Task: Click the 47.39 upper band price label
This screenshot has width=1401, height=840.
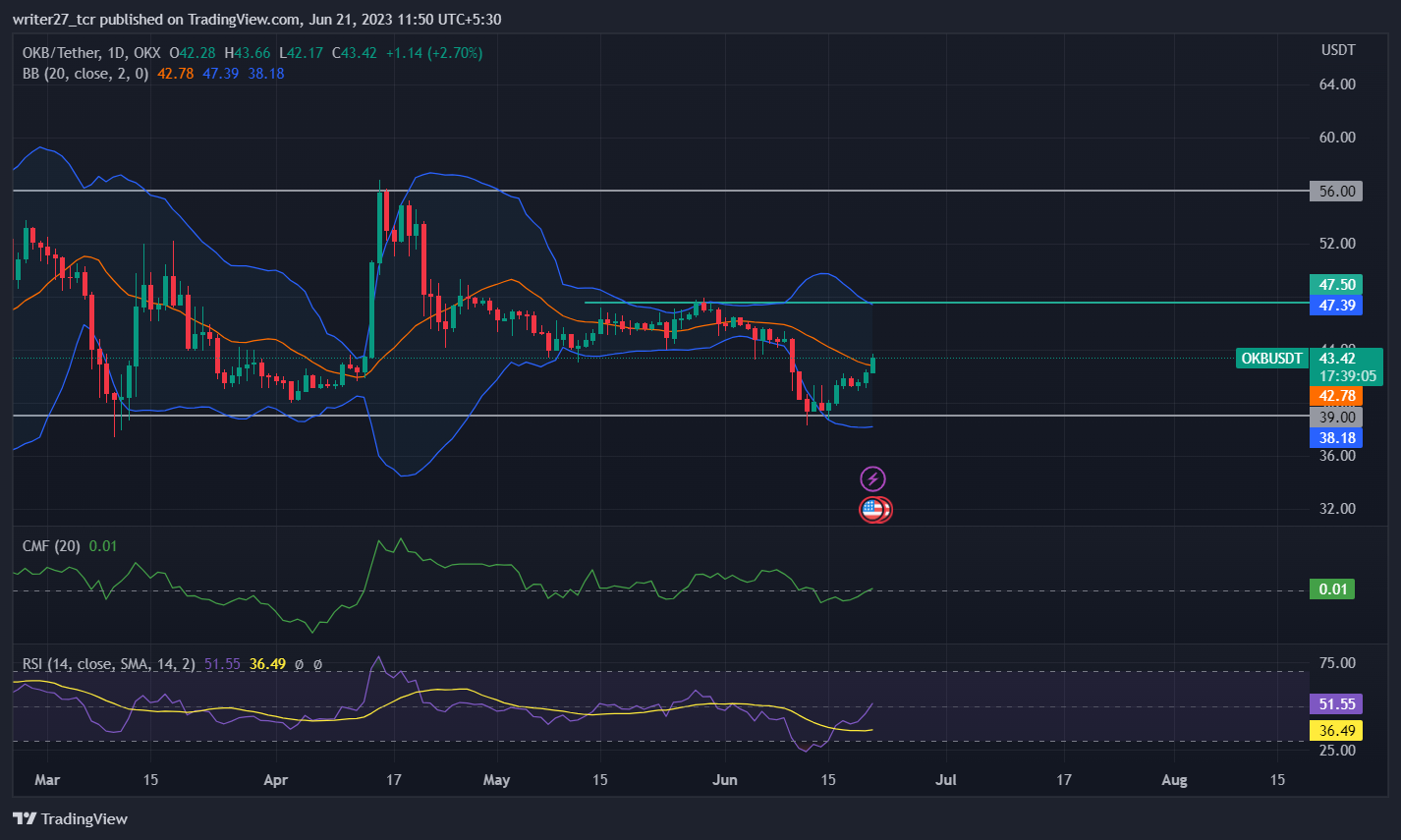Action: 1337,306
